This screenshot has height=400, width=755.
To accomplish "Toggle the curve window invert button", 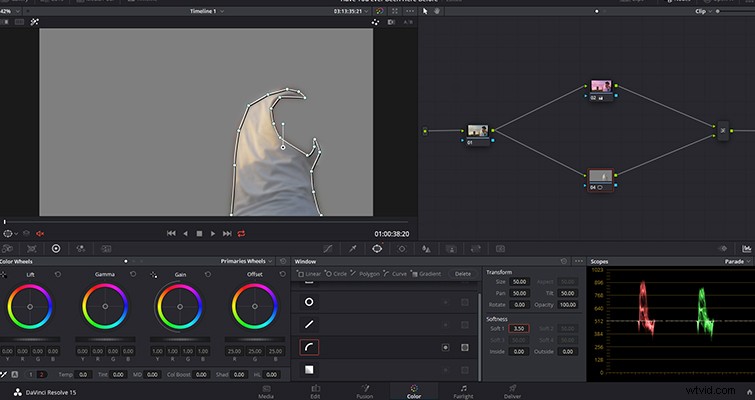I will [x=445, y=347].
